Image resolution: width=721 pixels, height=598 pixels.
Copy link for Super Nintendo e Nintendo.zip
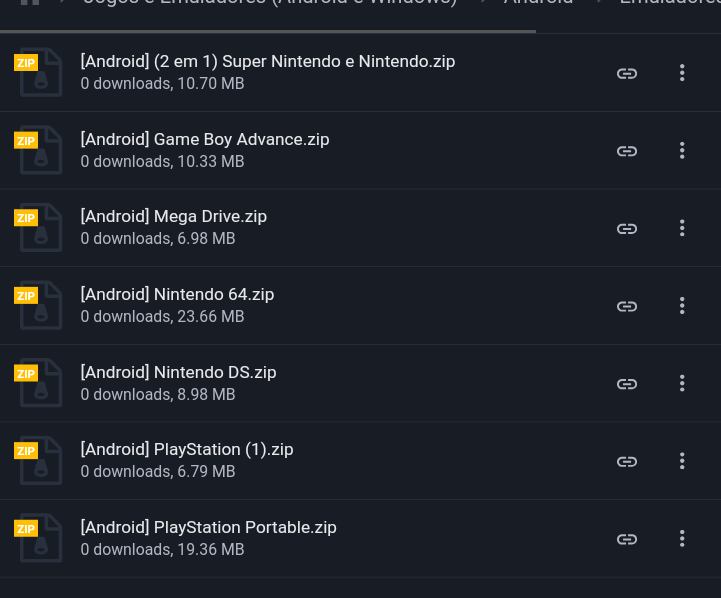tap(627, 73)
